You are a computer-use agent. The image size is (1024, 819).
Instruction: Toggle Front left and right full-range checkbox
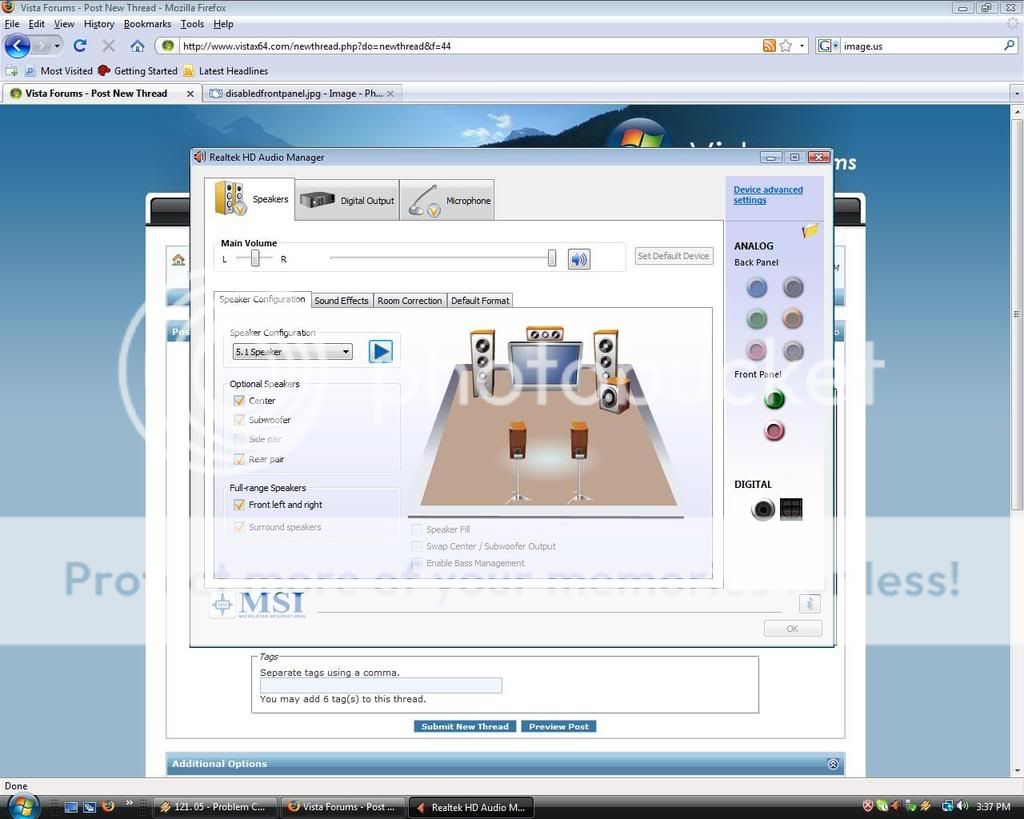point(239,505)
